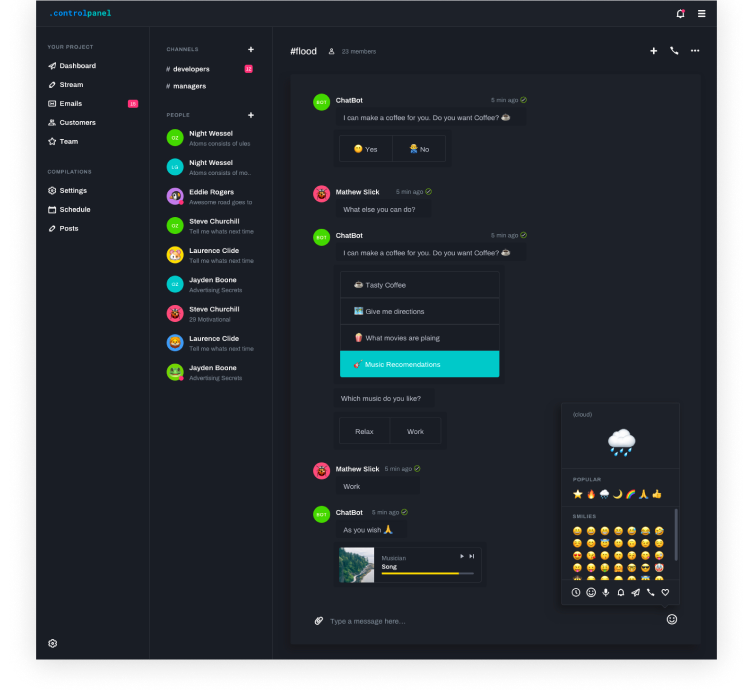Toggle emoji picker with smiley beside input
The image size is (756, 695).
coord(671,619)
